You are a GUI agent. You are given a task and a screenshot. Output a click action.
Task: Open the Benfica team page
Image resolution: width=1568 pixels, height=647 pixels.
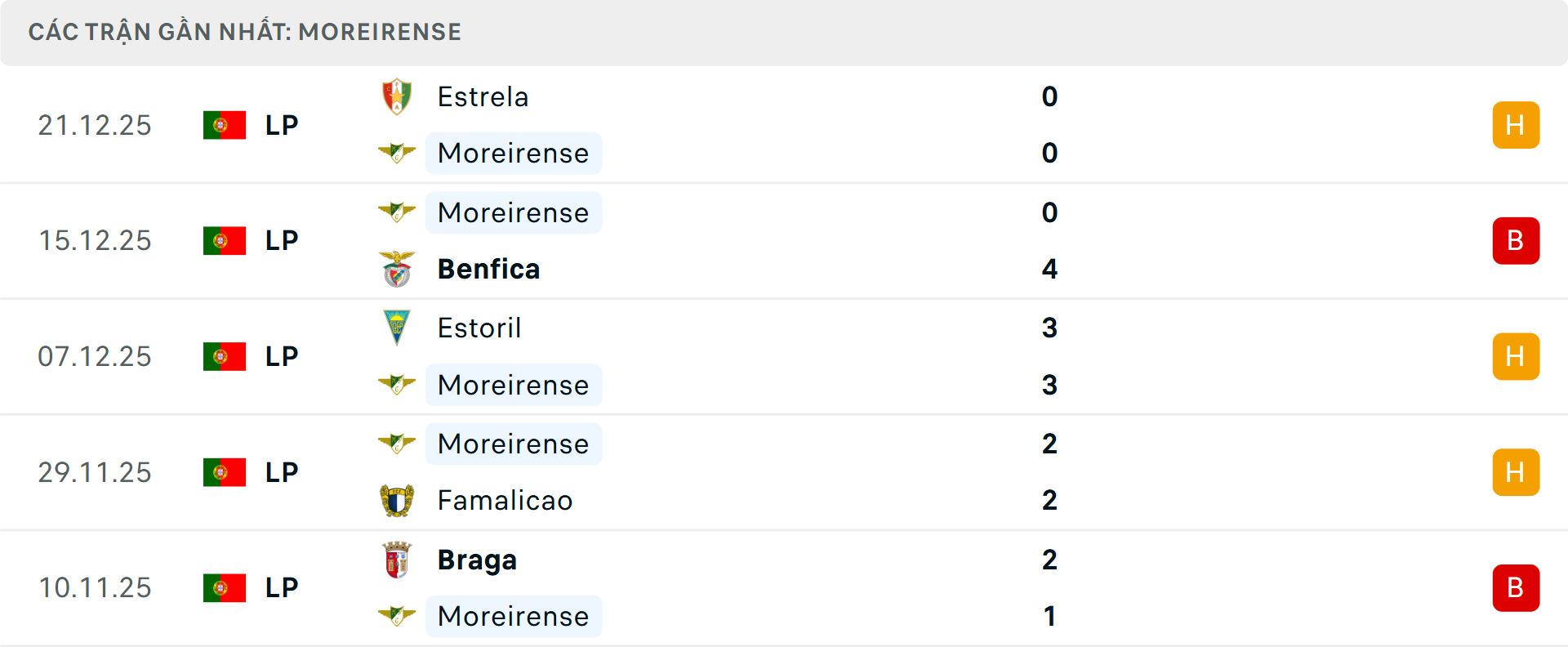488,269
